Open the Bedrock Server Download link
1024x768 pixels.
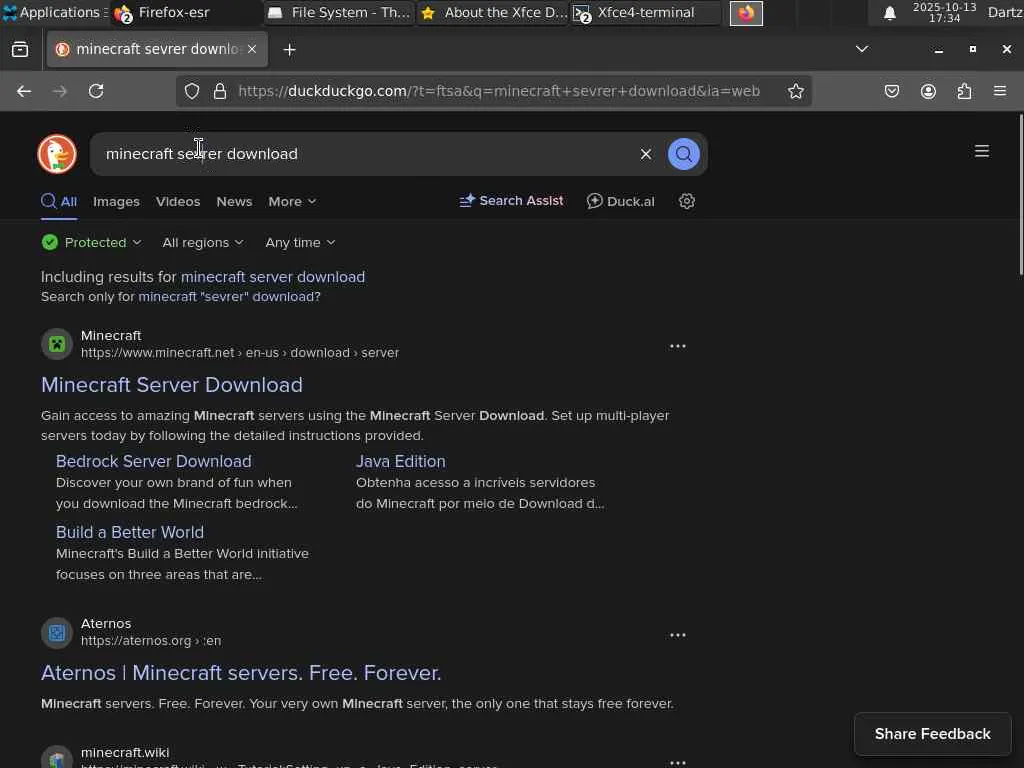point(153,461)
